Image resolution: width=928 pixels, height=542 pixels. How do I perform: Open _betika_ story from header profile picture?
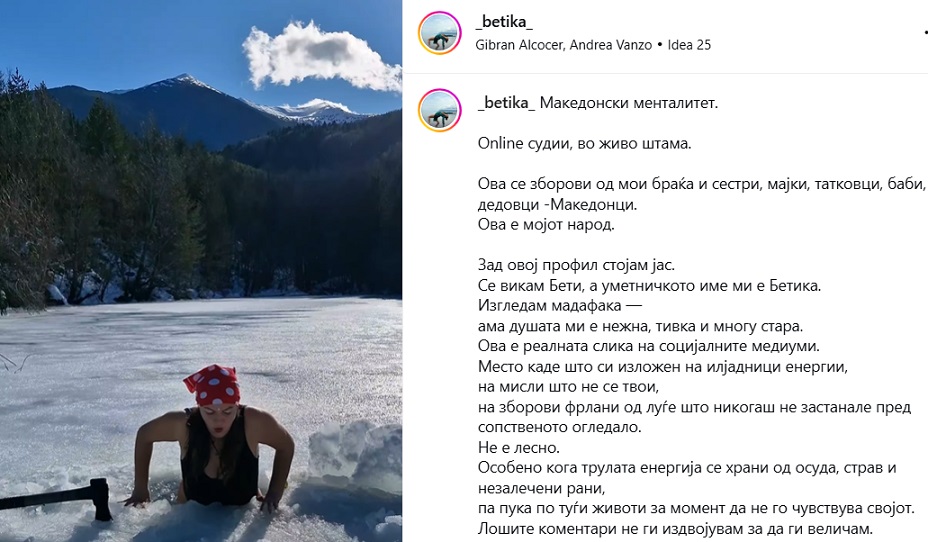click(440, 33)
